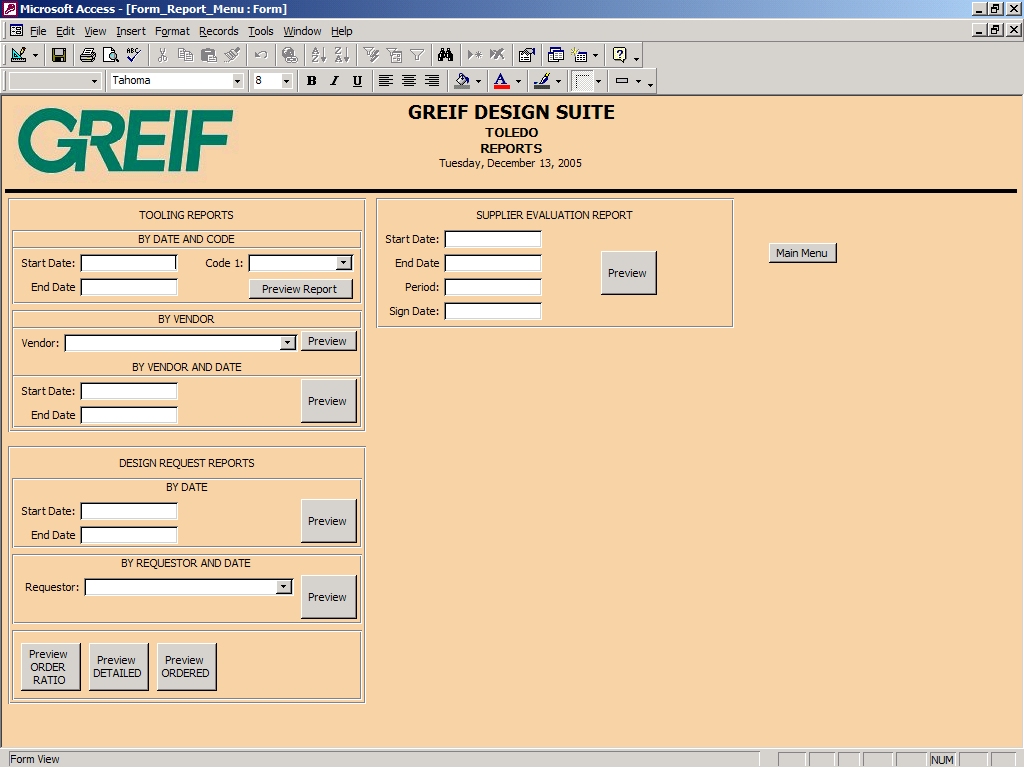Click the Line/Border Color pen

tap(541, 81)
